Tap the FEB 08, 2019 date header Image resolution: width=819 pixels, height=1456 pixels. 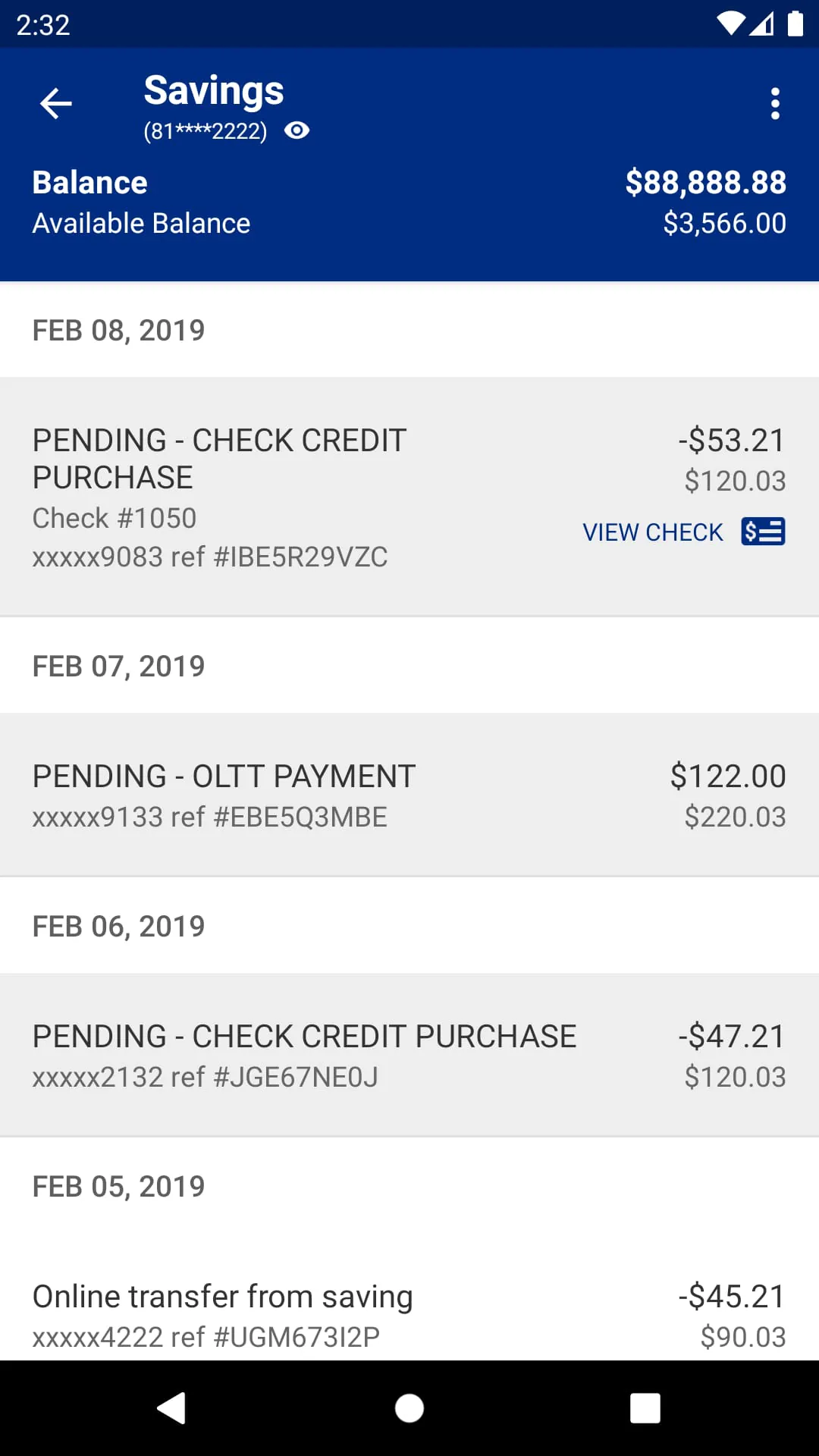point(119,331)
